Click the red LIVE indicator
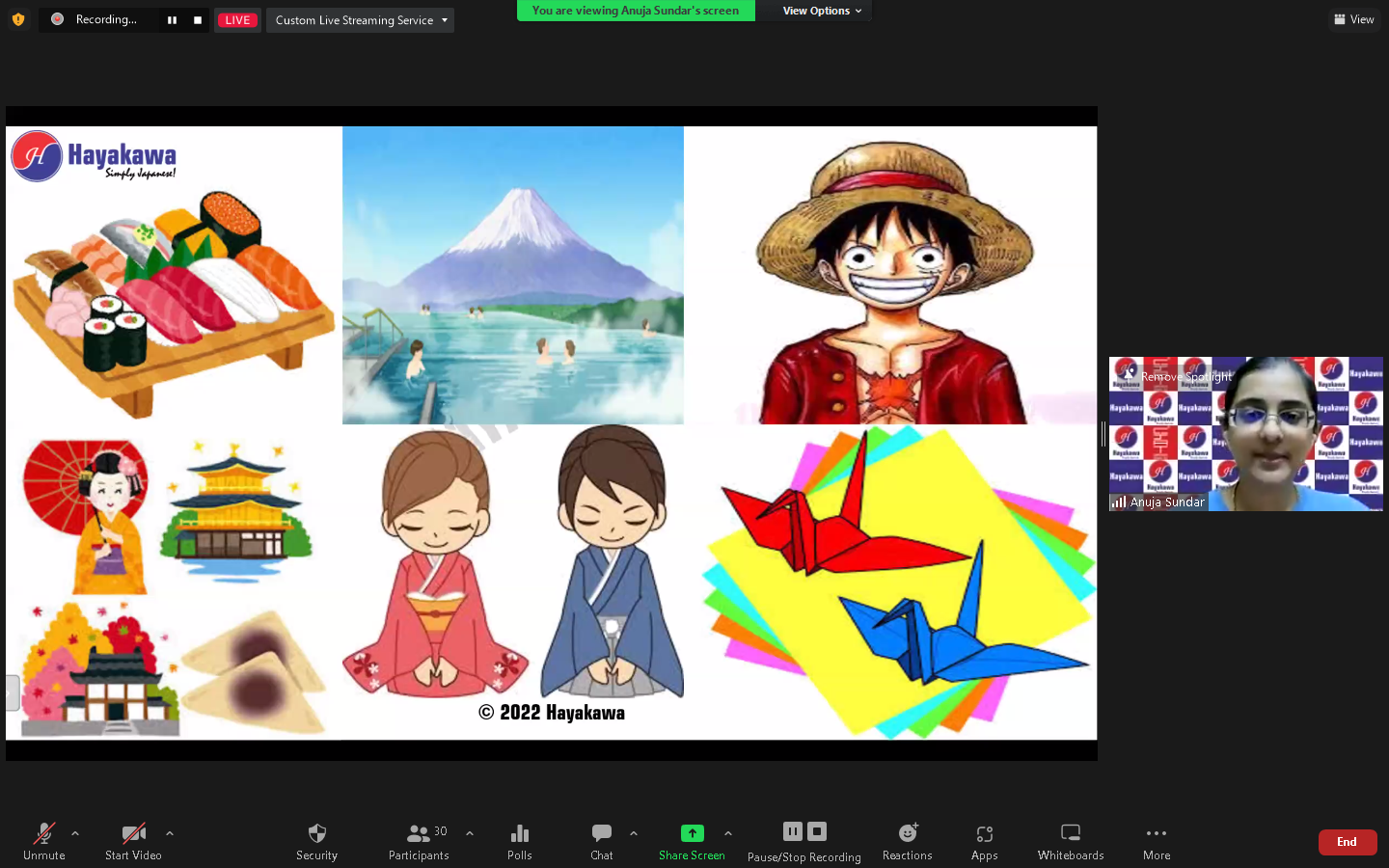The image size is (1389, 868). pyautogui.click(x=237, y=20)
